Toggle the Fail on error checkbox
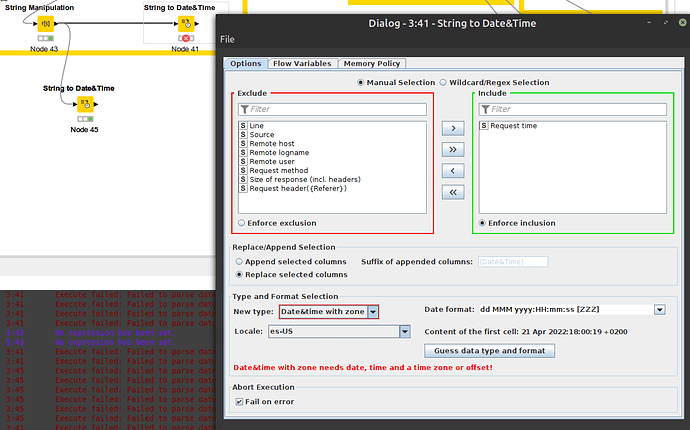Image resolution: width=690 pixels, height=430 pixels. pyautogui.click(x=239, y=402)
